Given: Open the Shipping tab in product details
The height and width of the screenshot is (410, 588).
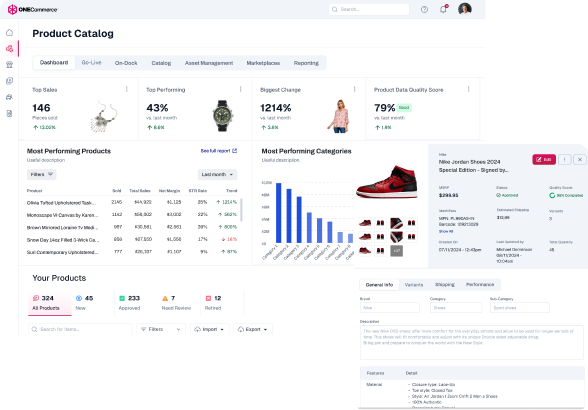Looking at the screenshot, I should point(445,285).
